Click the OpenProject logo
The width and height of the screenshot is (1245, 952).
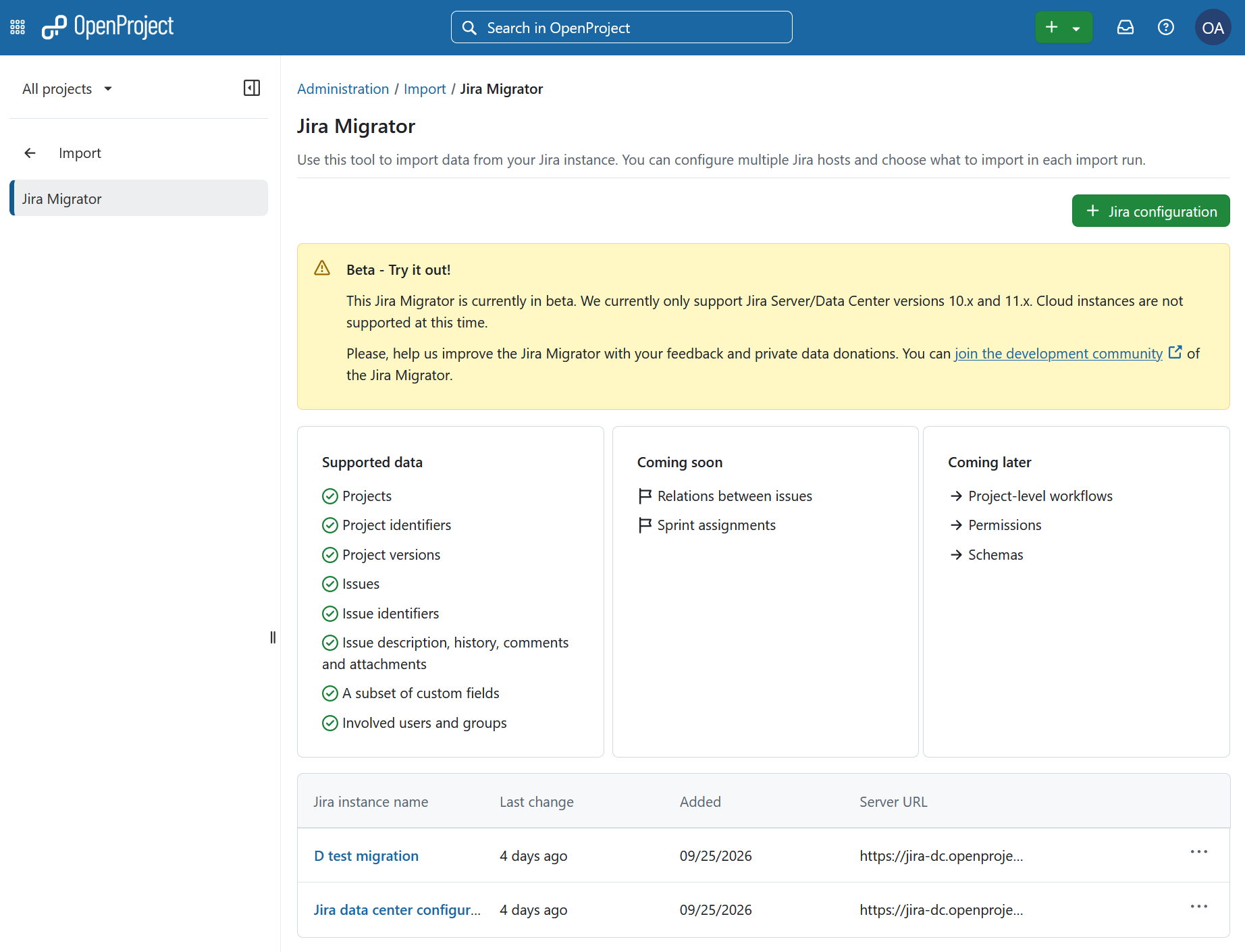pos(107,27)
